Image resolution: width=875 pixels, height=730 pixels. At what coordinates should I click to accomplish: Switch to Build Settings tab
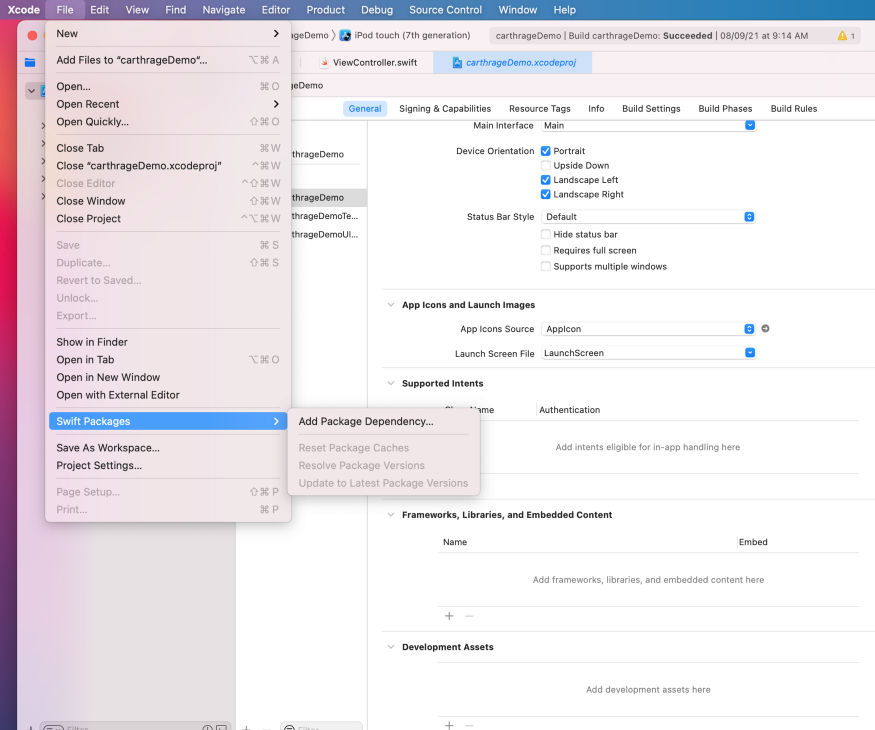651,109
